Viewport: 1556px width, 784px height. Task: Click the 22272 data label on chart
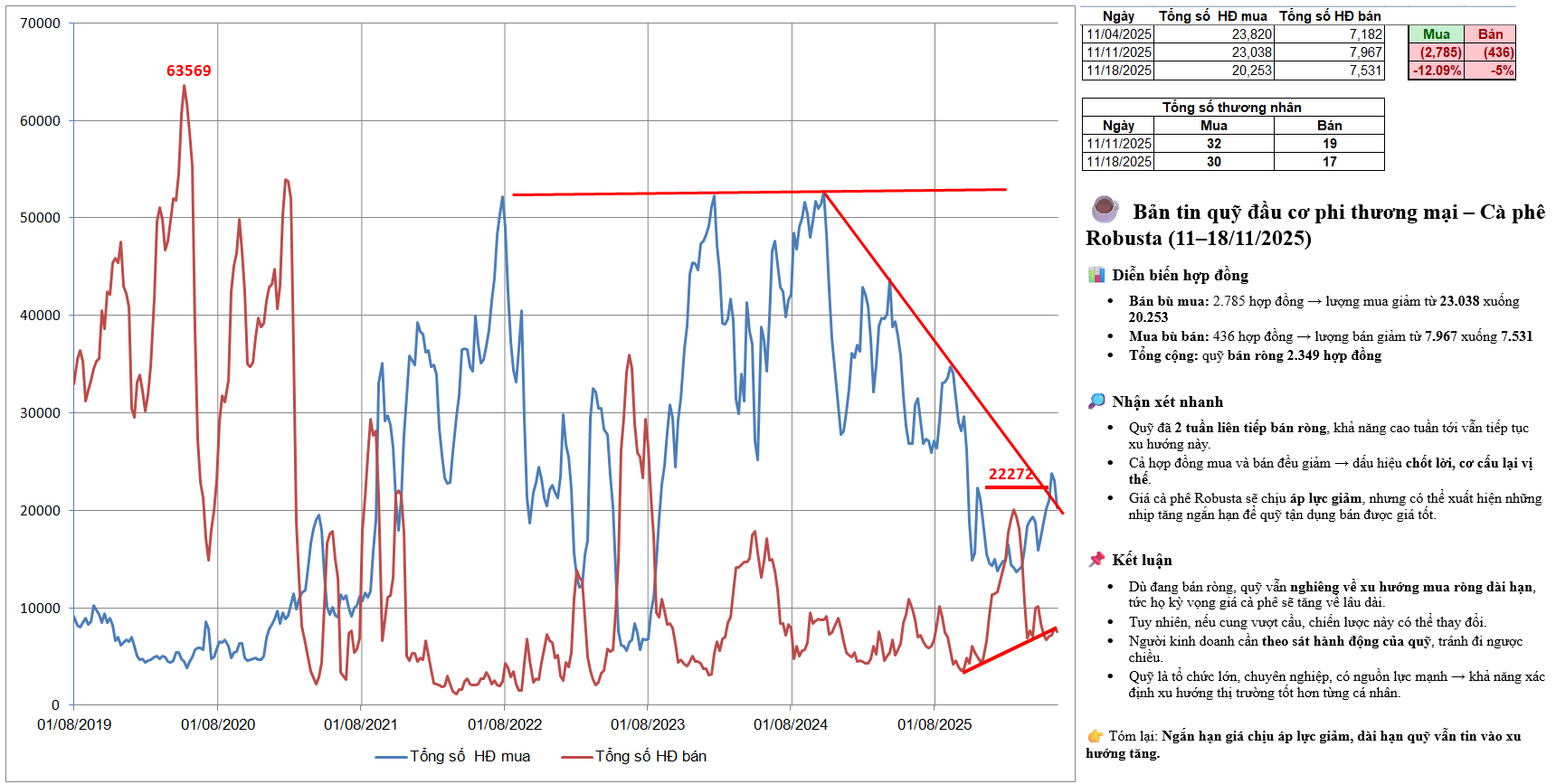point(1010,474)
